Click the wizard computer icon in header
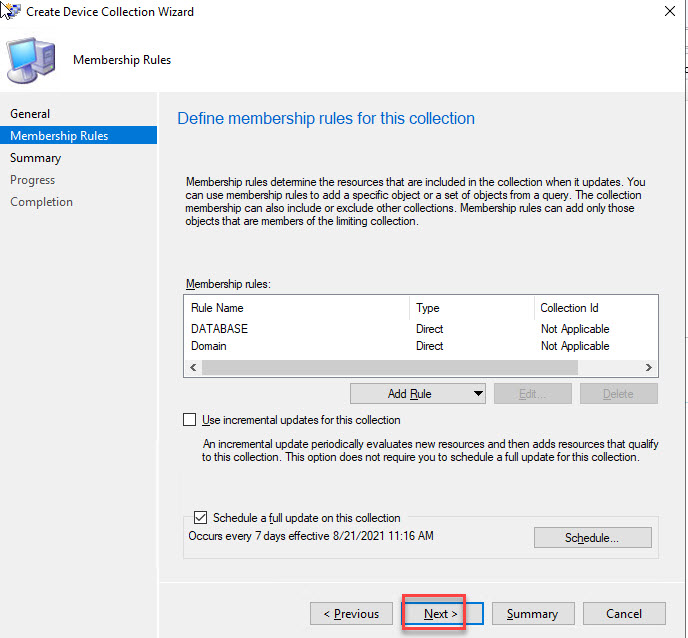This screenshot has width=688, height=638. pyautogui.click(x=33, y=58)
